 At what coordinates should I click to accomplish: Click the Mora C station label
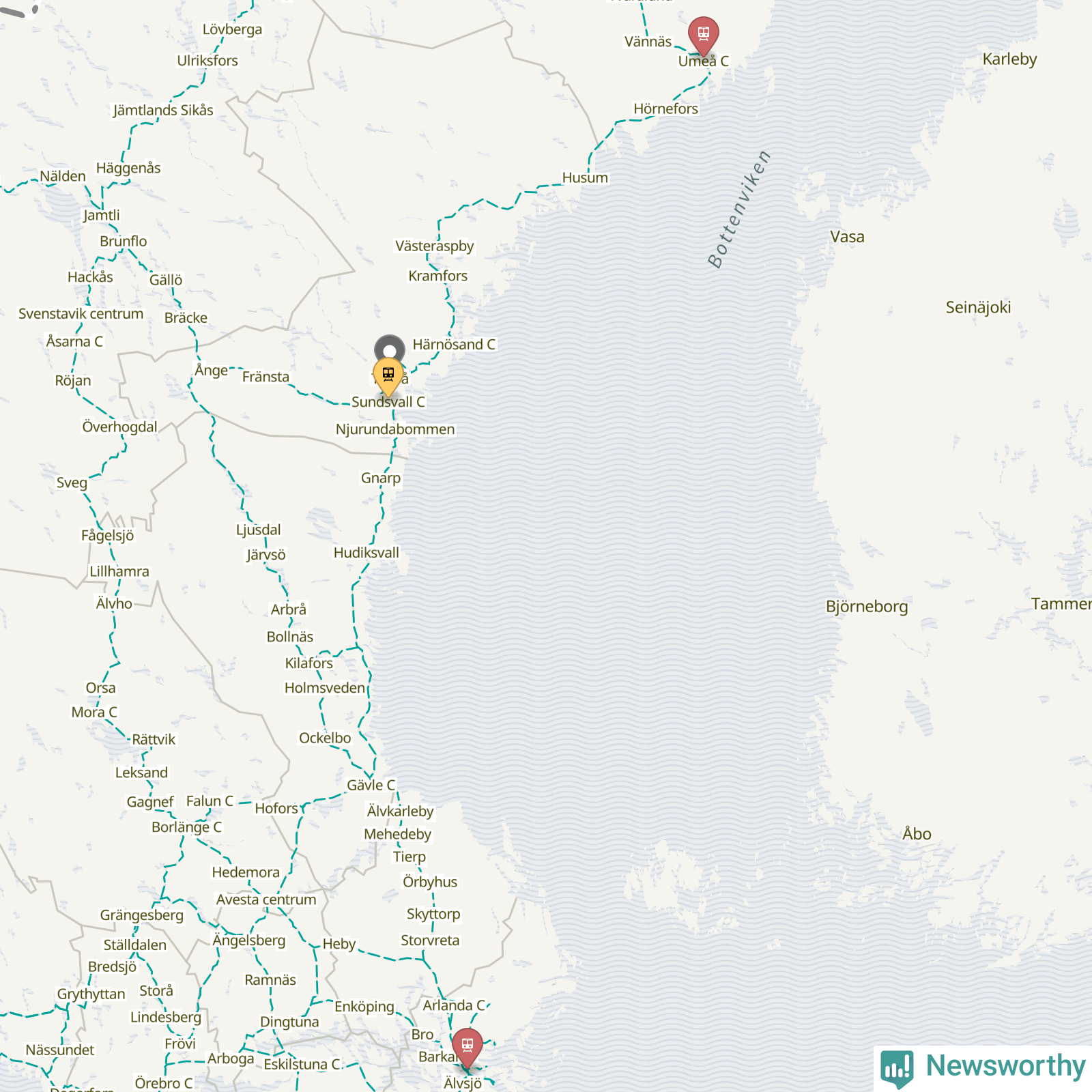(94, 712)
